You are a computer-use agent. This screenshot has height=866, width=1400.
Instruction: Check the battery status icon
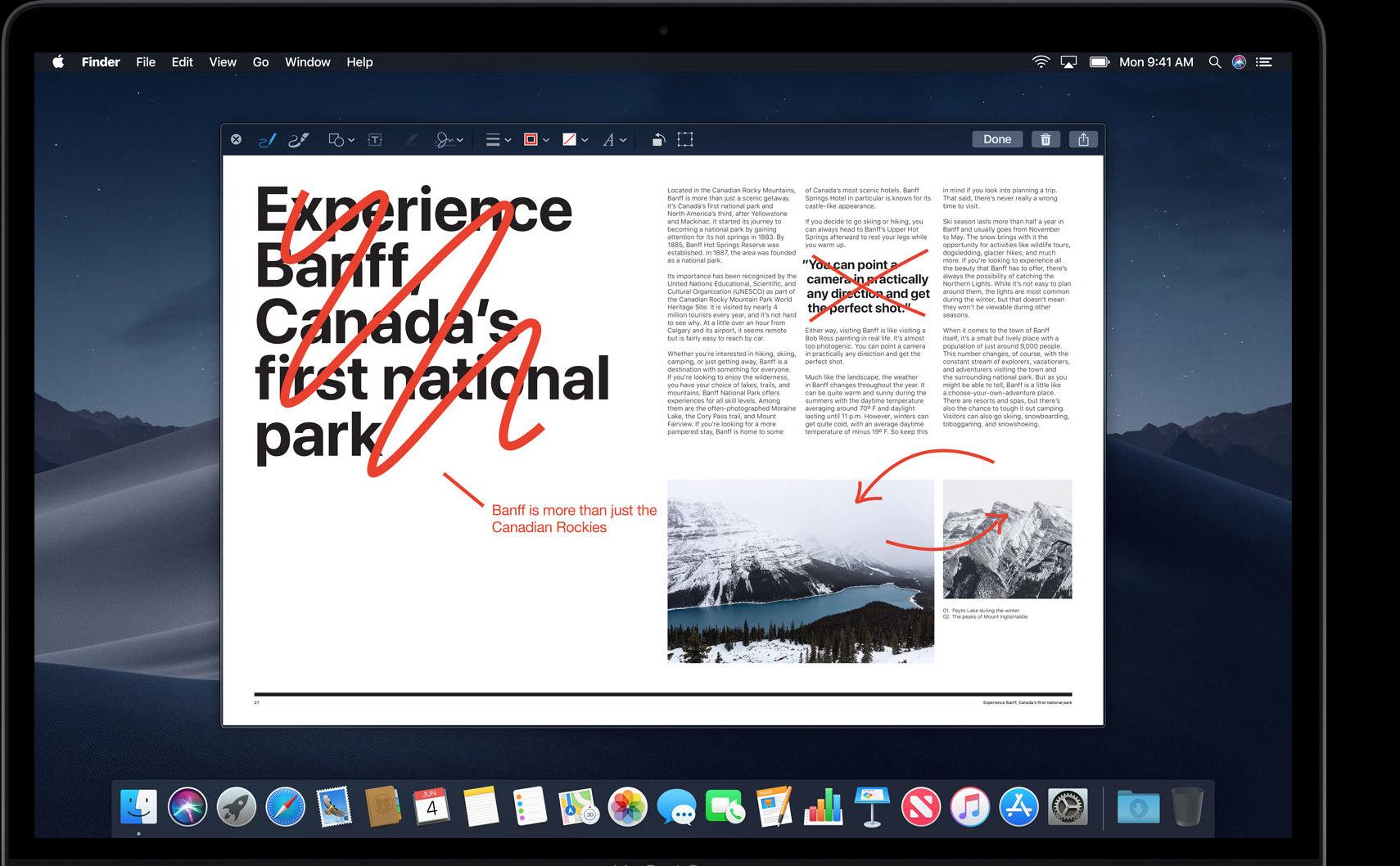(x=1099, y=62)
